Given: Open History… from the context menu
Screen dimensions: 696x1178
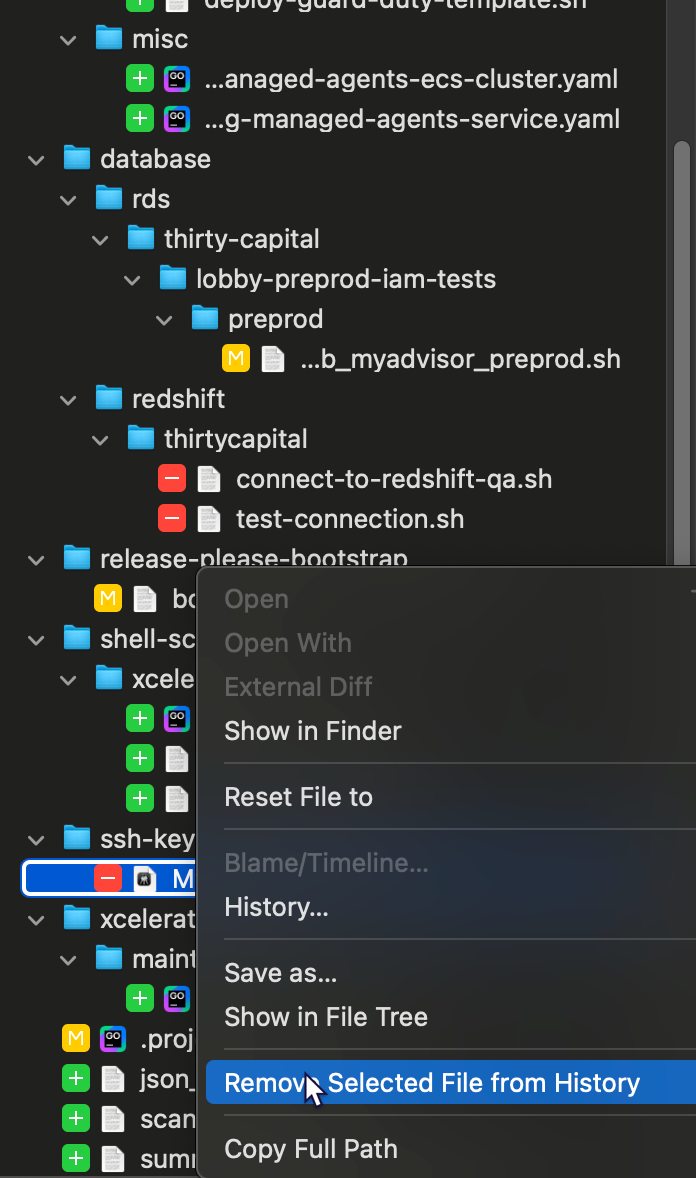Looking at the screenshot, I should (276, 907).
